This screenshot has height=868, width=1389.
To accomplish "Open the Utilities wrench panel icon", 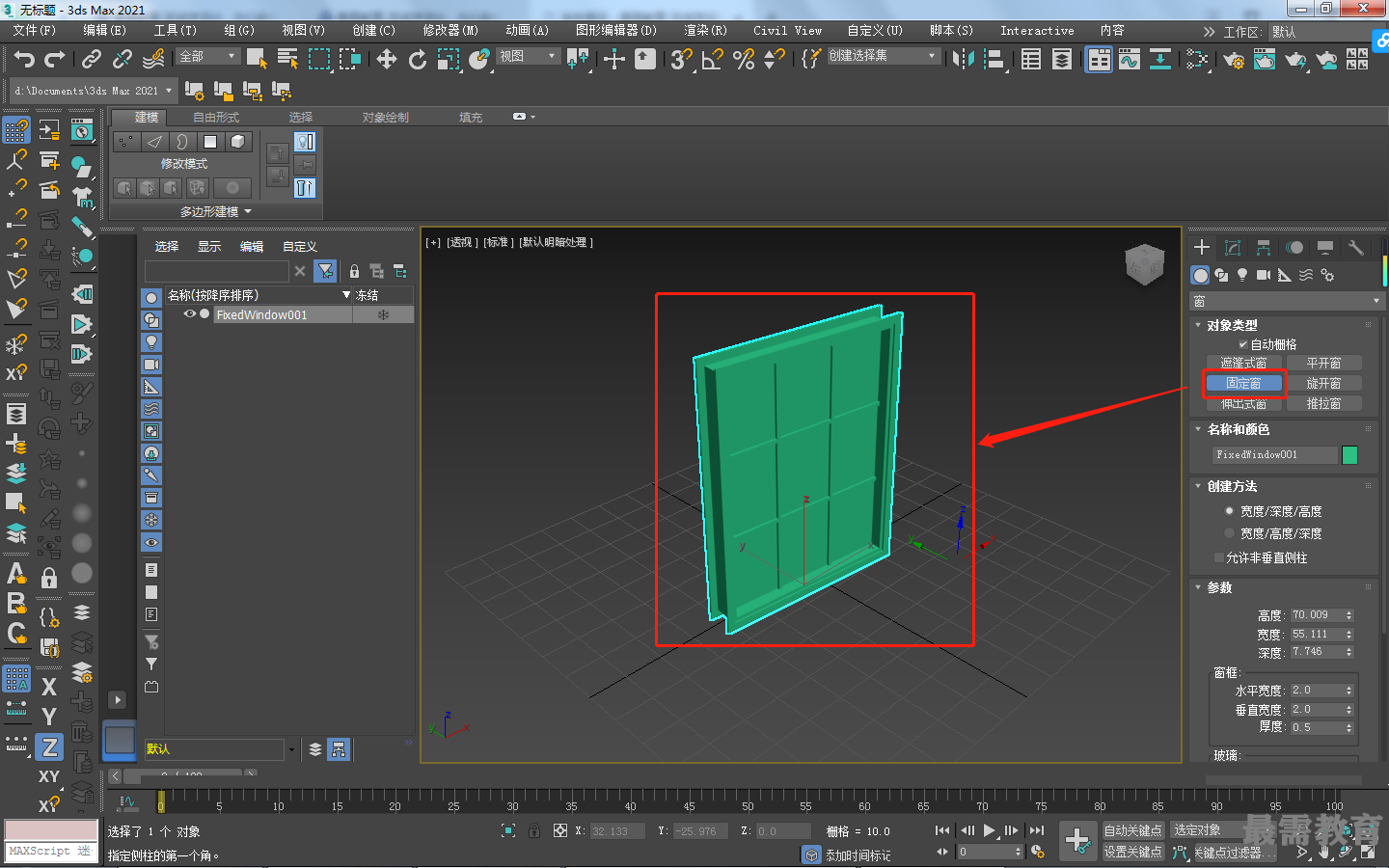I will pos(1356,248).
